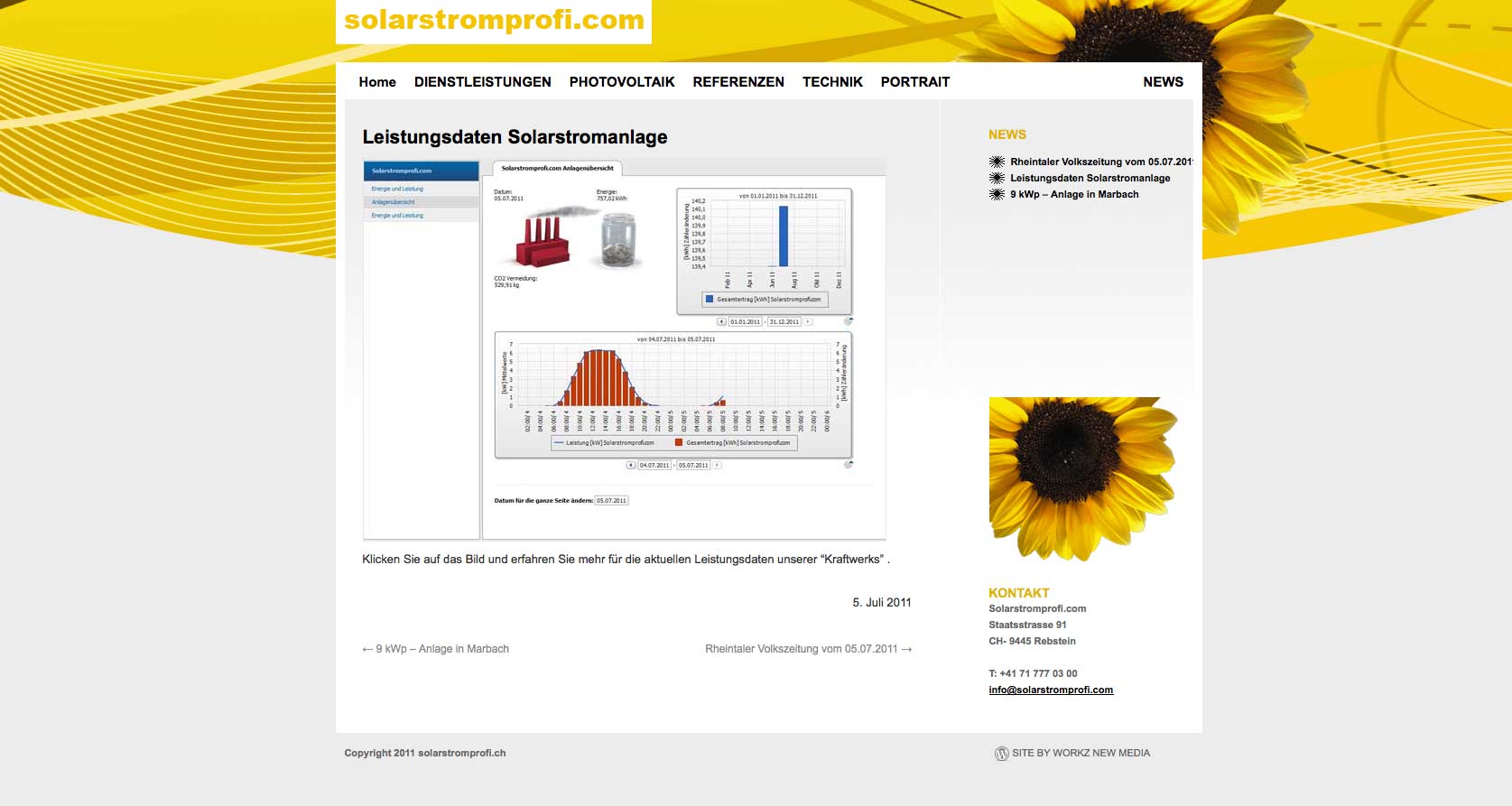
Task: Click NEWS in the navigation bar
Action: 1163,82
